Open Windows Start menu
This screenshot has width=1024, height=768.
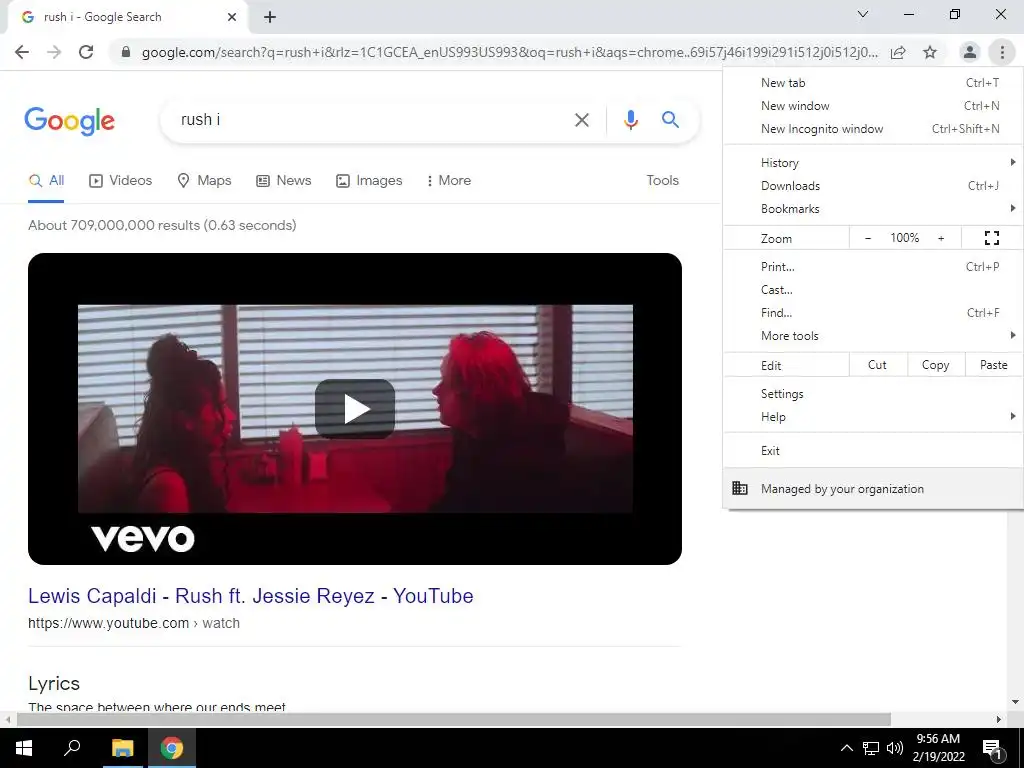point(24,748)
